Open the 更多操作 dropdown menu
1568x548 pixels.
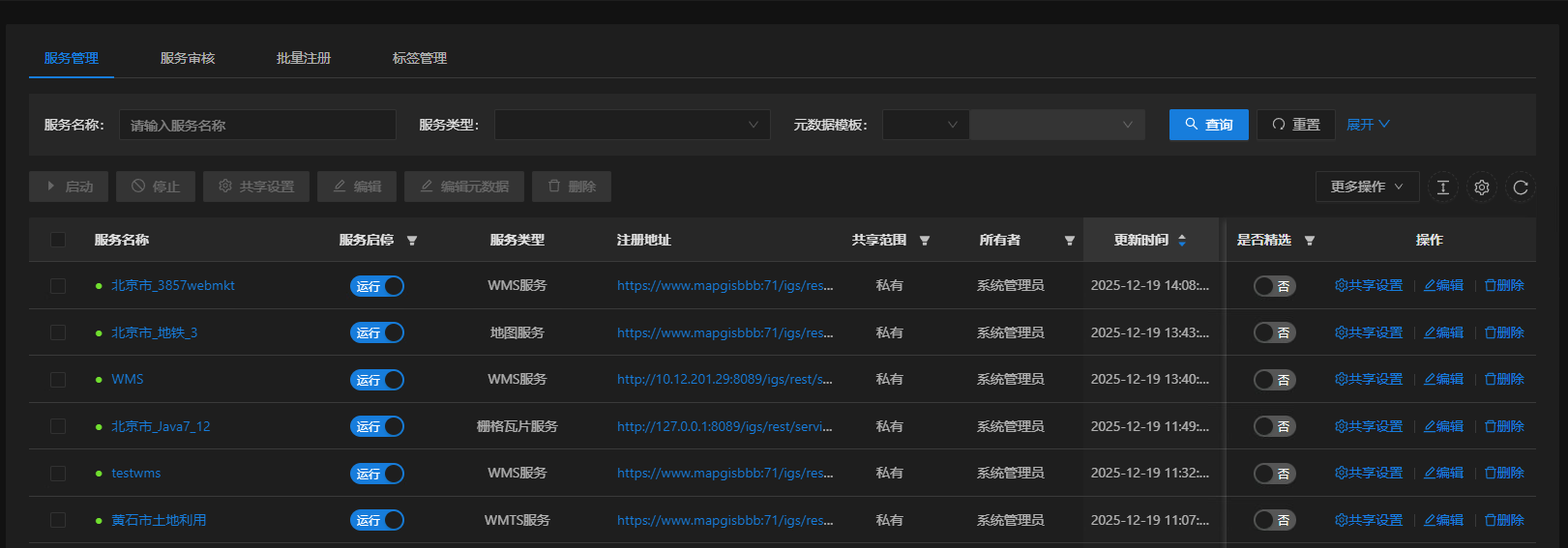pos(1366,187)
